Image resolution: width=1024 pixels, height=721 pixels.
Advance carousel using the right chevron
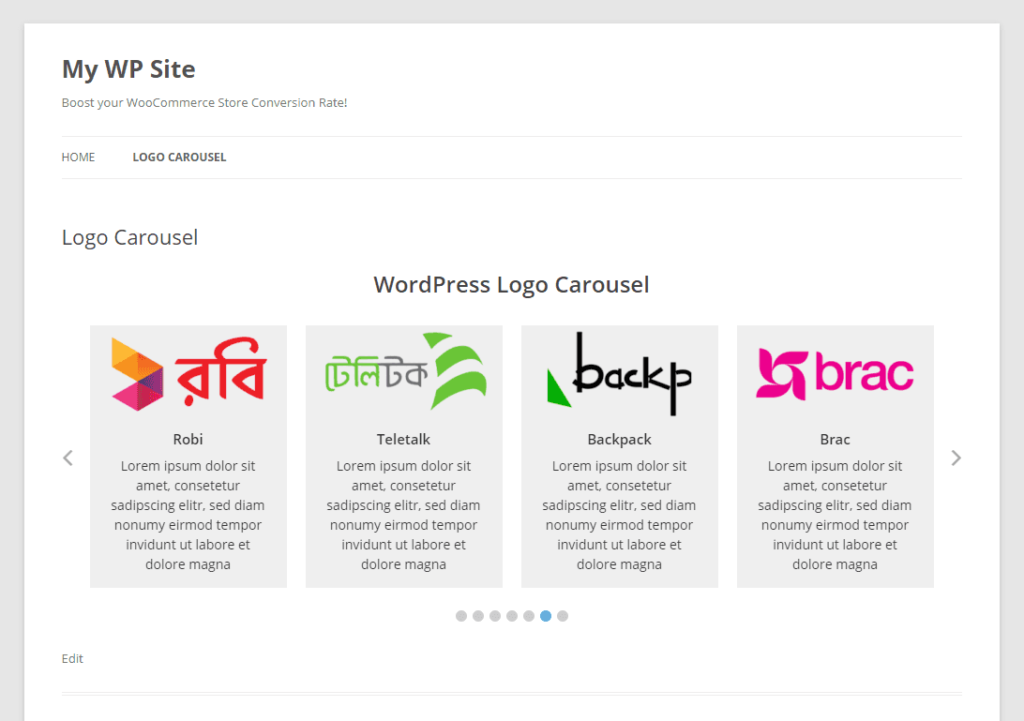(x=956, y=457)
